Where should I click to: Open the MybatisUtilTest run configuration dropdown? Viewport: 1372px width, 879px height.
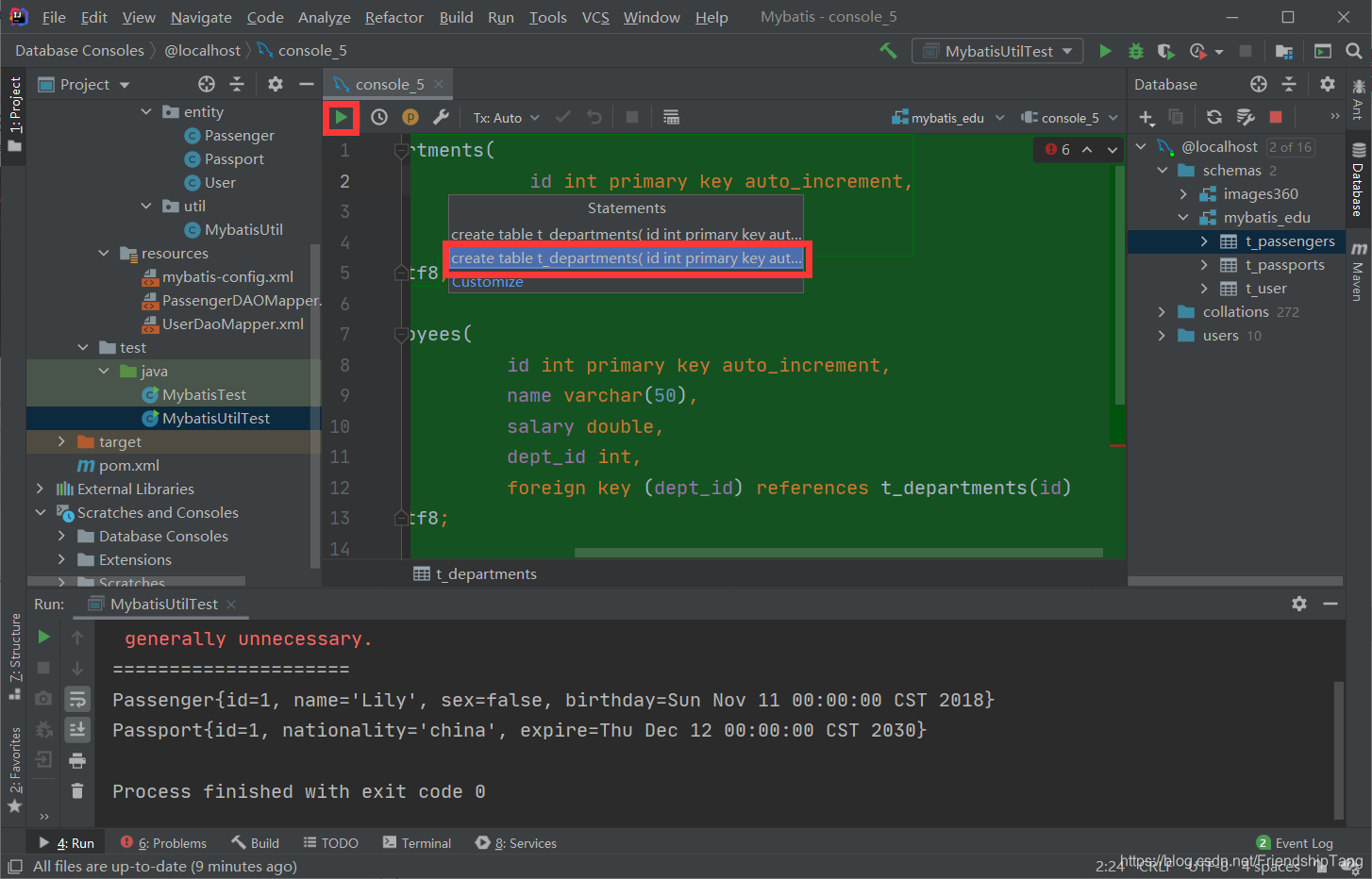point(998,51)
